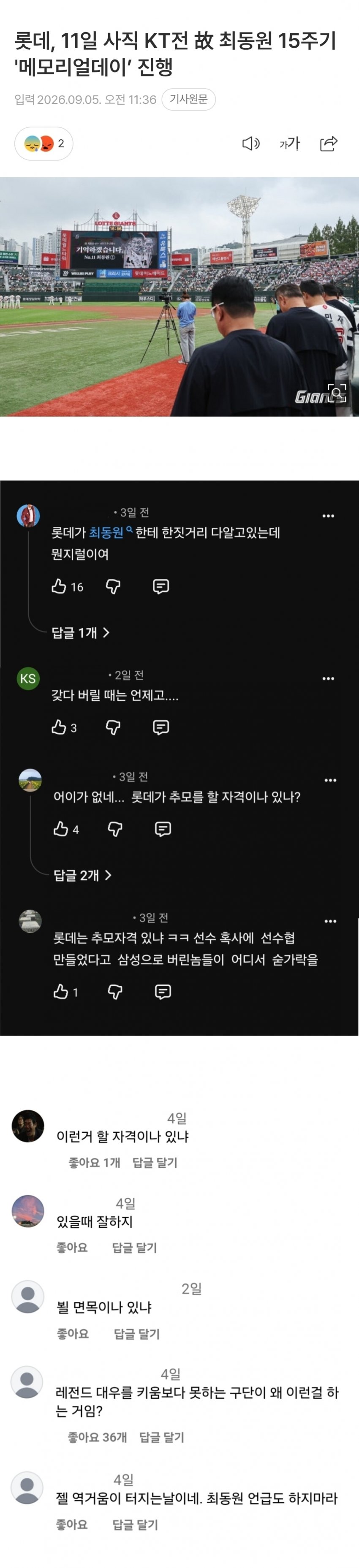Tap reply icon on 선수협 comment
The width and height of the screenshot is (359, 1568).
(x=163, y=992)
